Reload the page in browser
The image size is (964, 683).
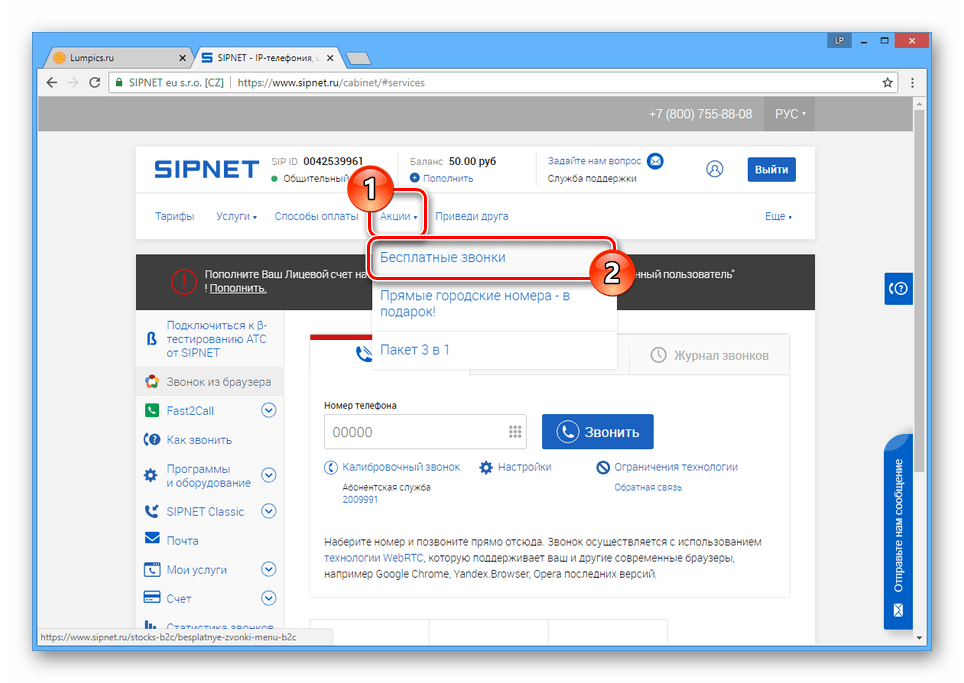coord(93,83)
